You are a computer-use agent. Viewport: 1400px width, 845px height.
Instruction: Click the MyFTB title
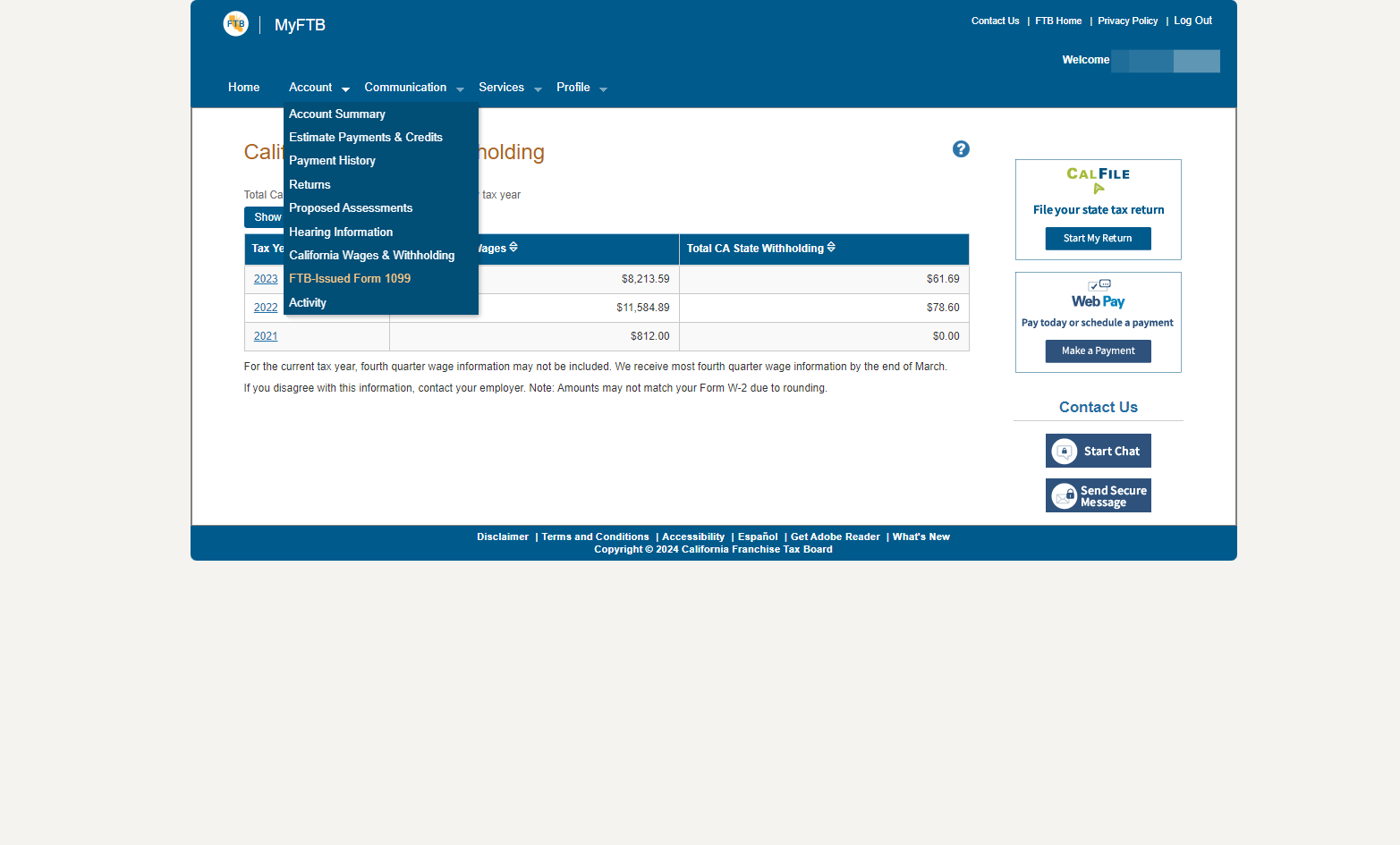[x=300, y=25]
